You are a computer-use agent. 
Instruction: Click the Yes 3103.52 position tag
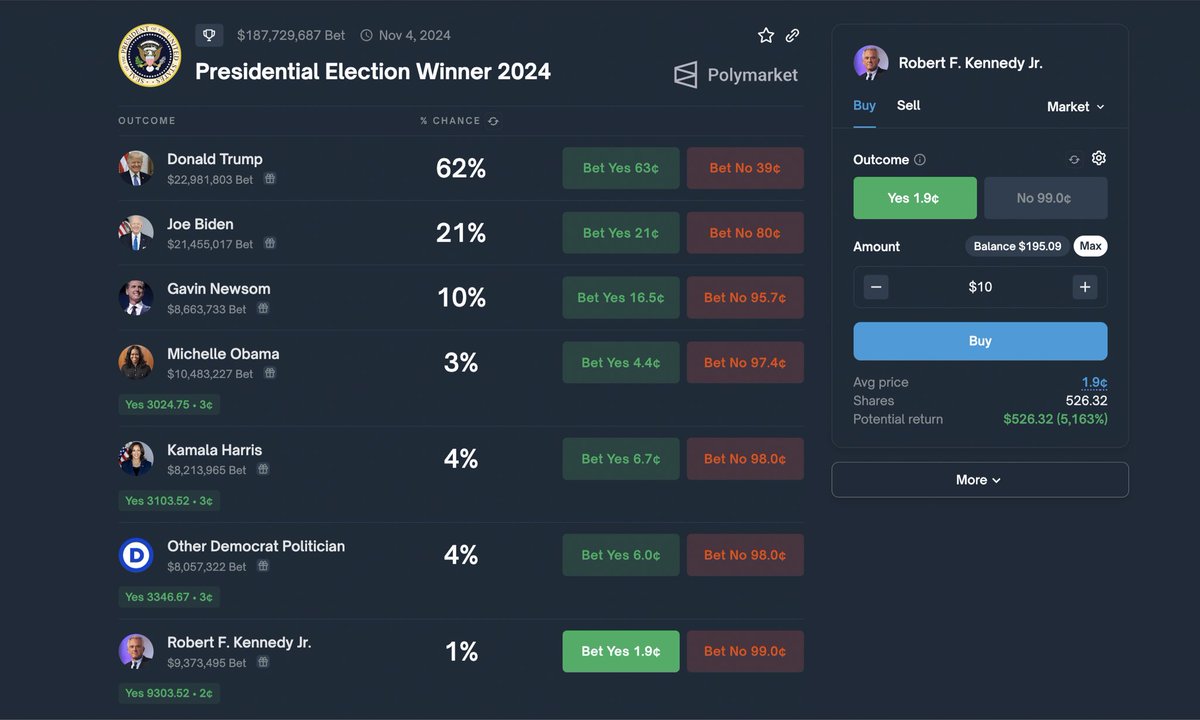pyautogui.click(x=169, y=500)
